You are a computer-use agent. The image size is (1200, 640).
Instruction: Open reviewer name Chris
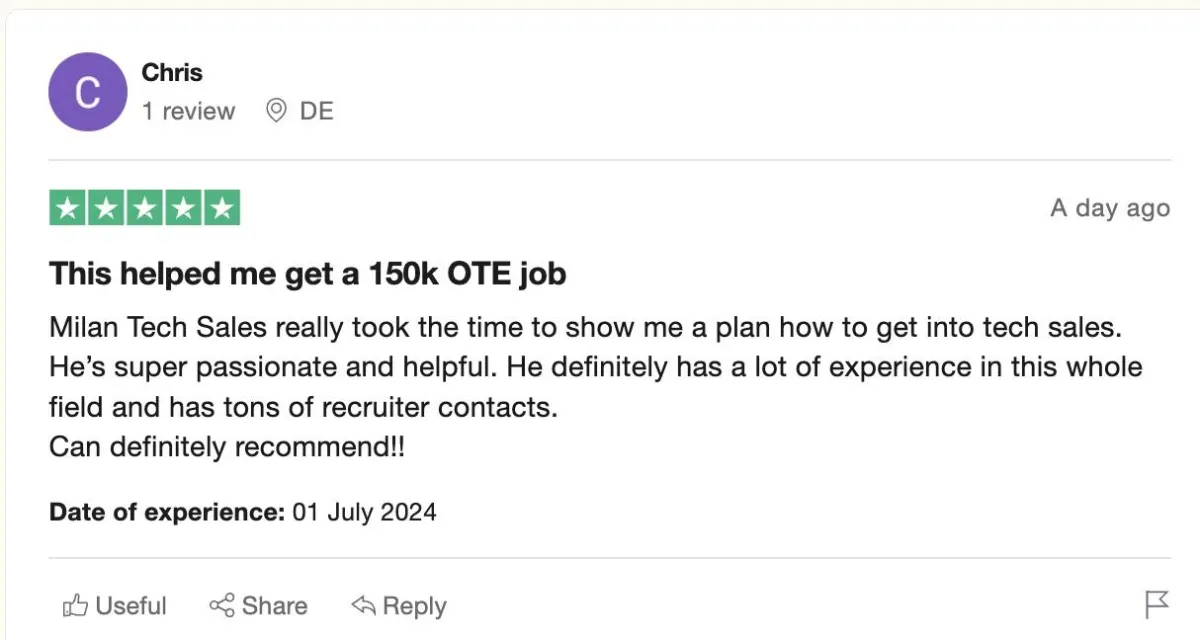172,73
